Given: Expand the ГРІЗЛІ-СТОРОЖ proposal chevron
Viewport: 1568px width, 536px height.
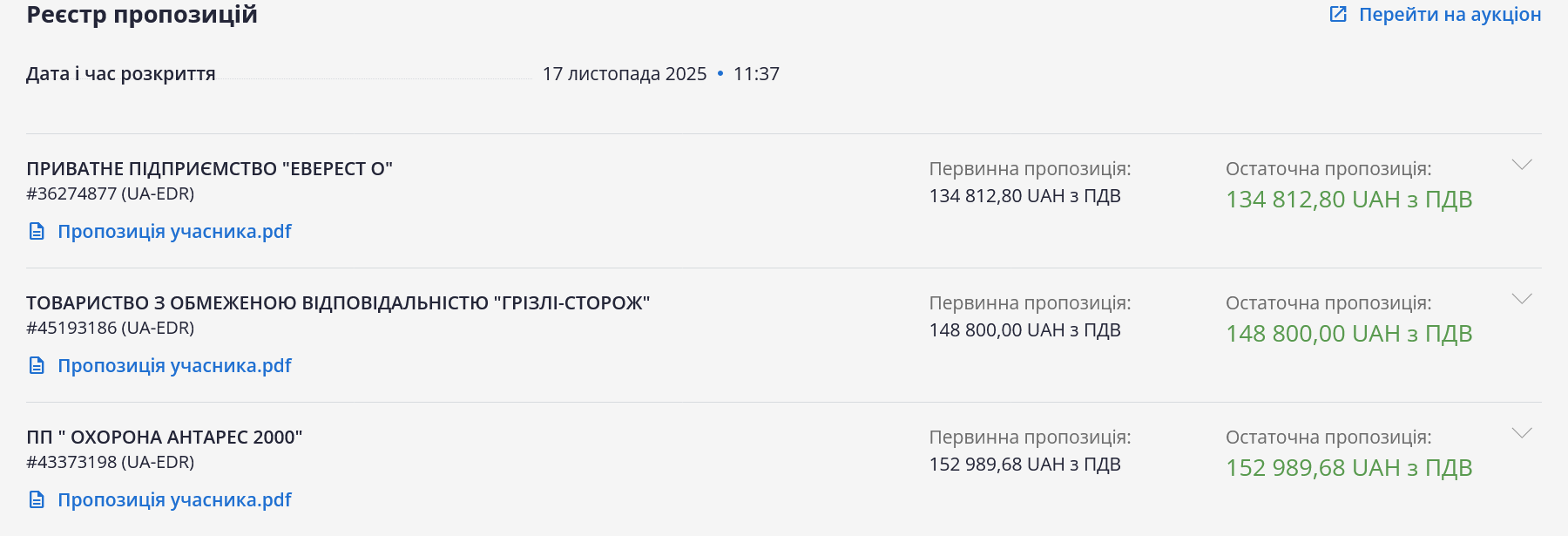Looking at the screenshot, I should click(x=1522, y=299).
